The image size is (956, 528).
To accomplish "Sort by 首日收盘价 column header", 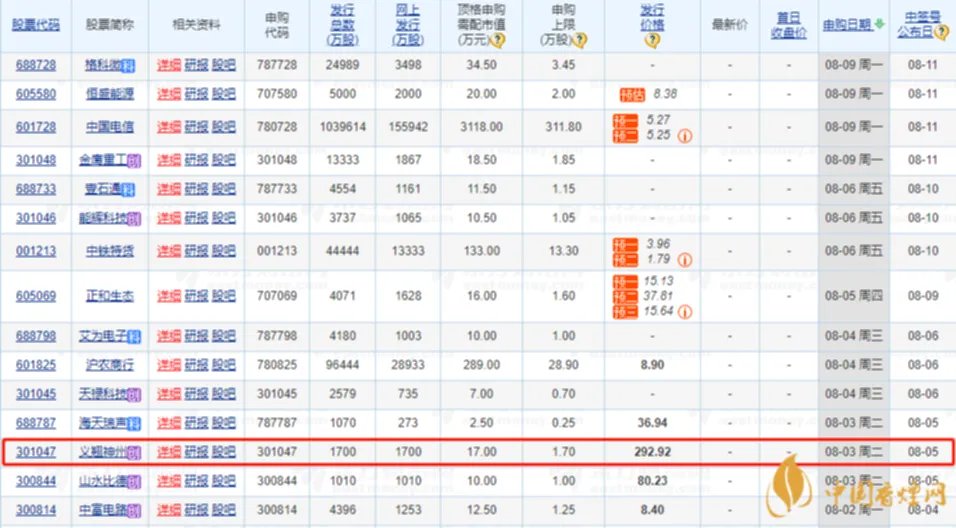I will point(789,25).
